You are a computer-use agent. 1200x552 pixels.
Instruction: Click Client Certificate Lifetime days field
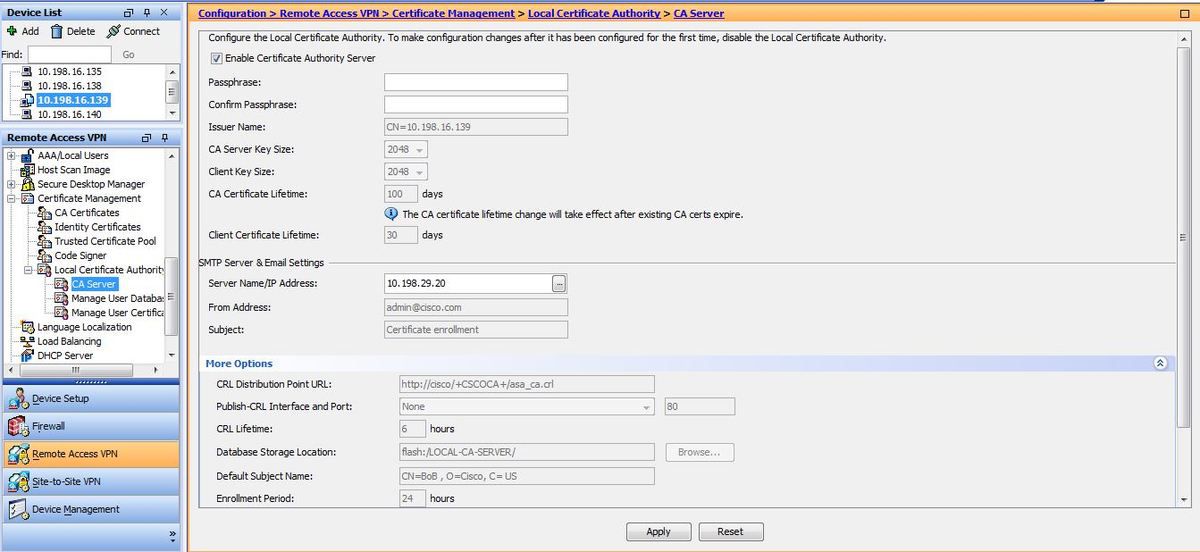401,235
